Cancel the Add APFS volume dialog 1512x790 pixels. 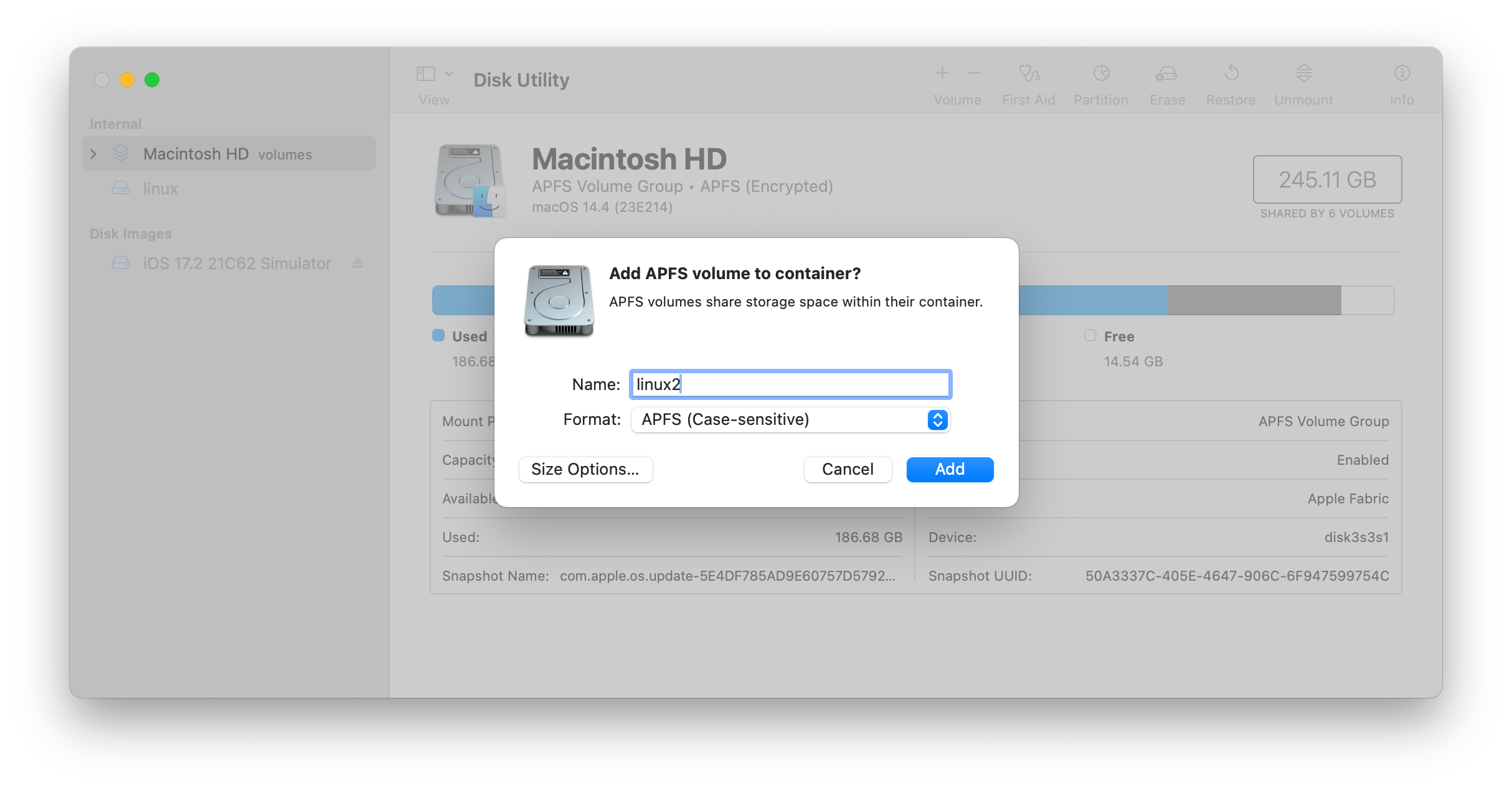848,469
